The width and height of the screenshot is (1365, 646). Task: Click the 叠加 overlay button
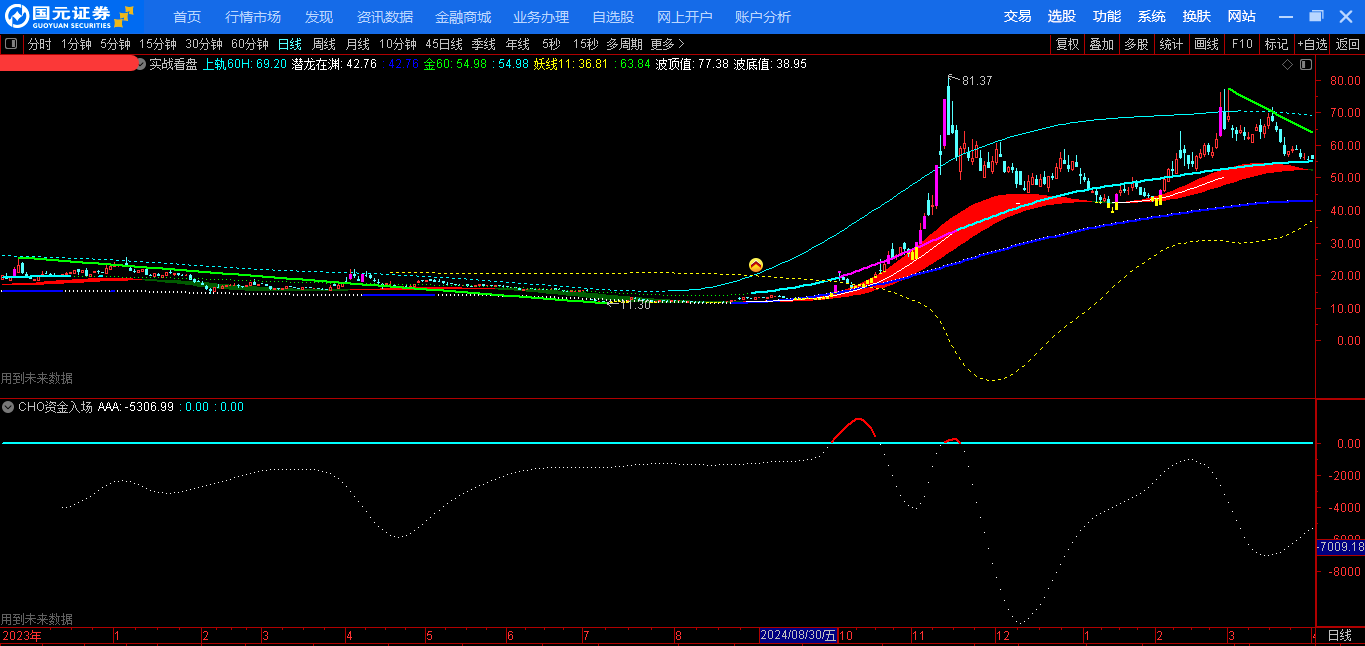[x=1101, y=44]
